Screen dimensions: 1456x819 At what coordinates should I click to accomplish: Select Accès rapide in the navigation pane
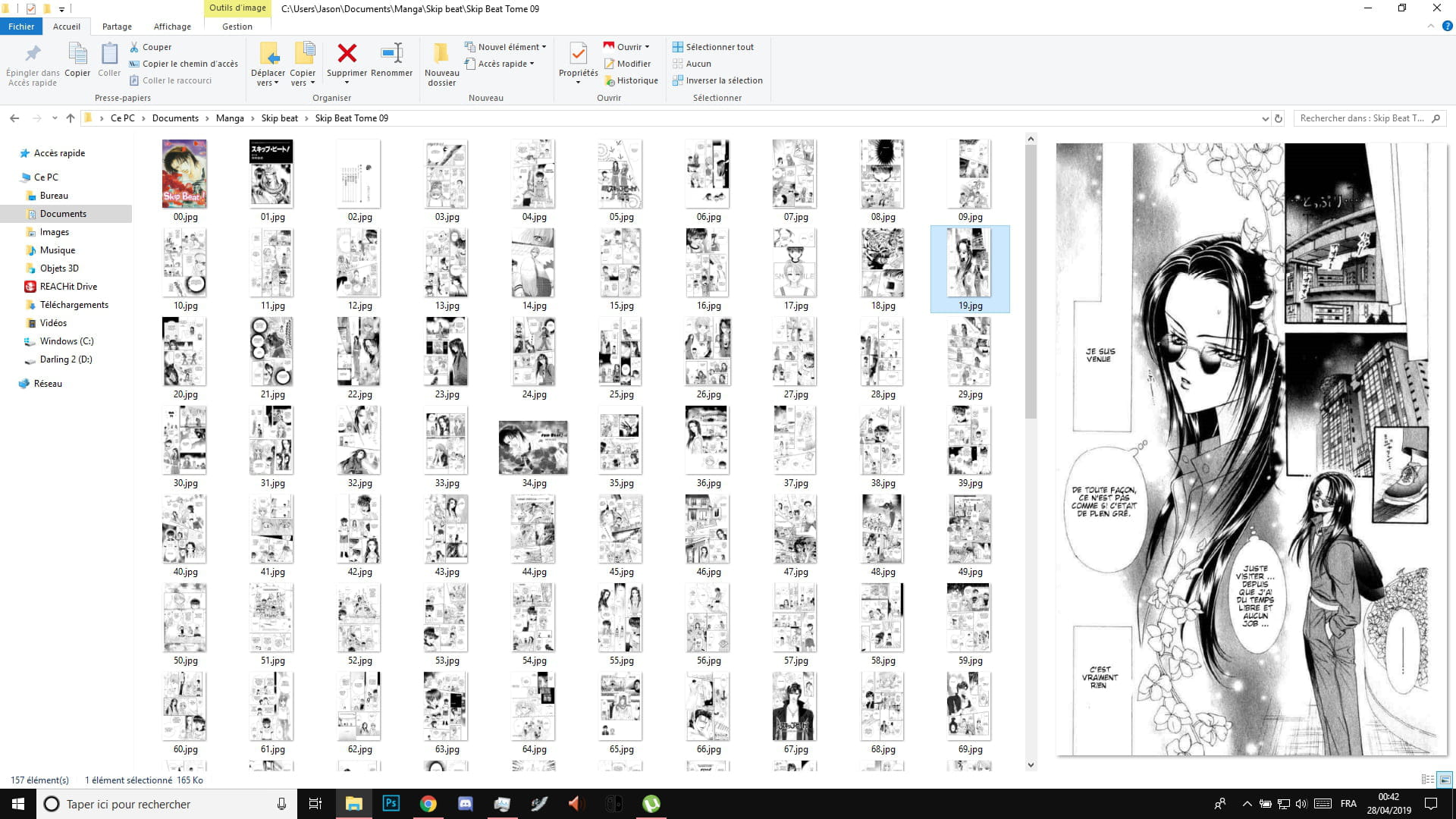pos(59,153)
